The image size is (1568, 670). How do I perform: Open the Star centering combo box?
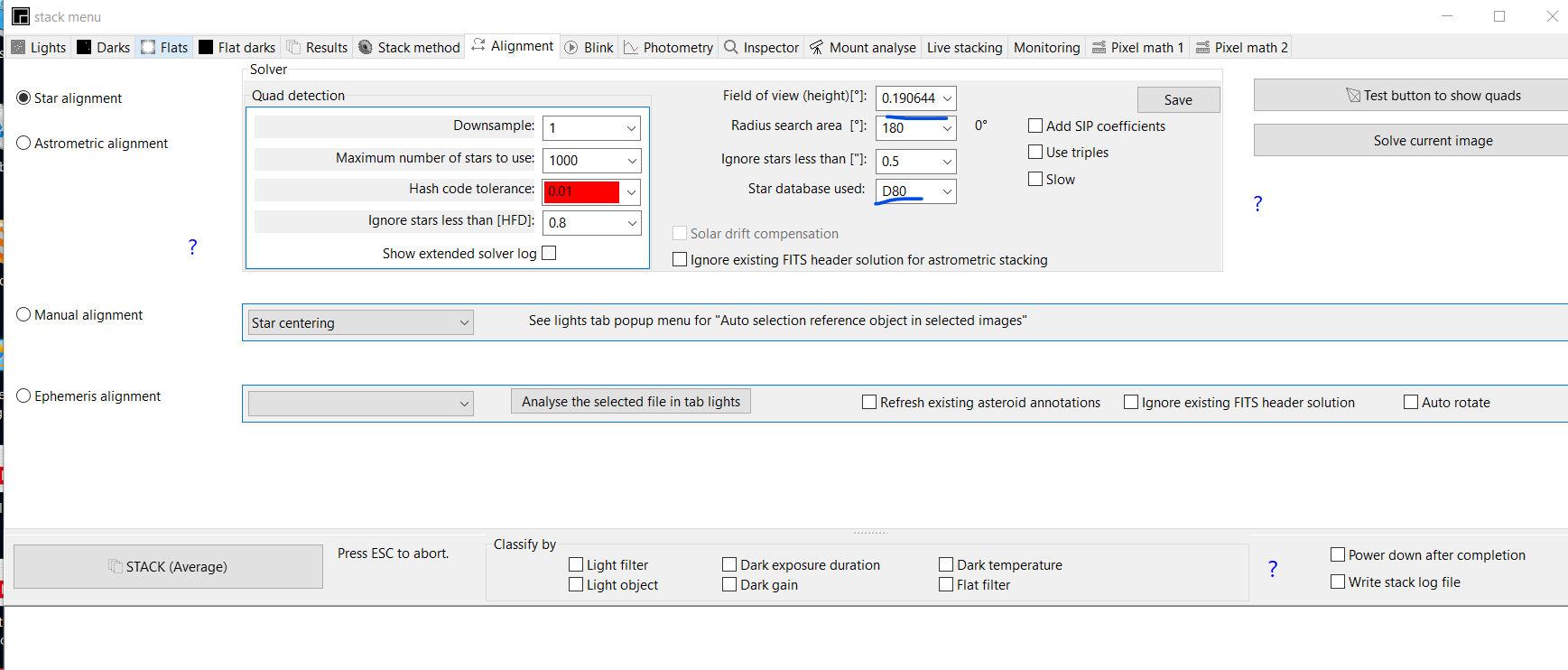(x=464, y=322)
